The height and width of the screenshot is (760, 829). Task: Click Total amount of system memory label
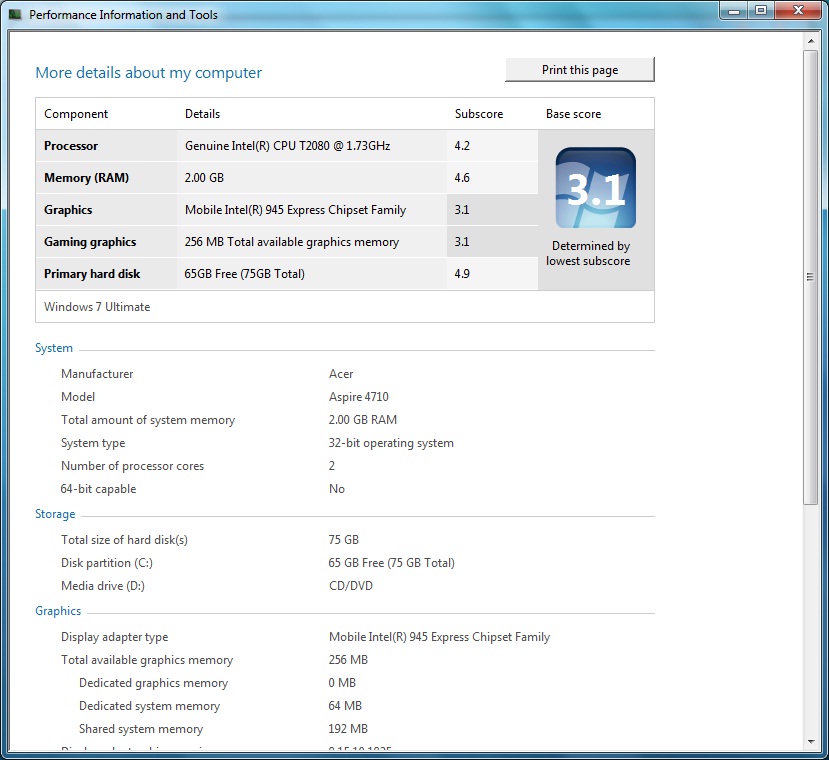pyautogui.click(x=148, y=420)
